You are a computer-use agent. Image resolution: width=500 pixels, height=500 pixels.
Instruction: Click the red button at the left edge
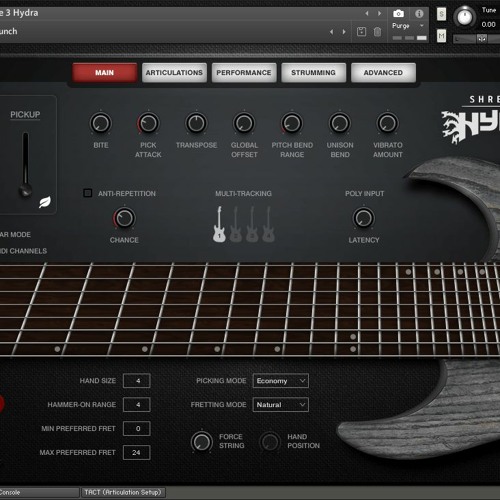tap(1, 403)
